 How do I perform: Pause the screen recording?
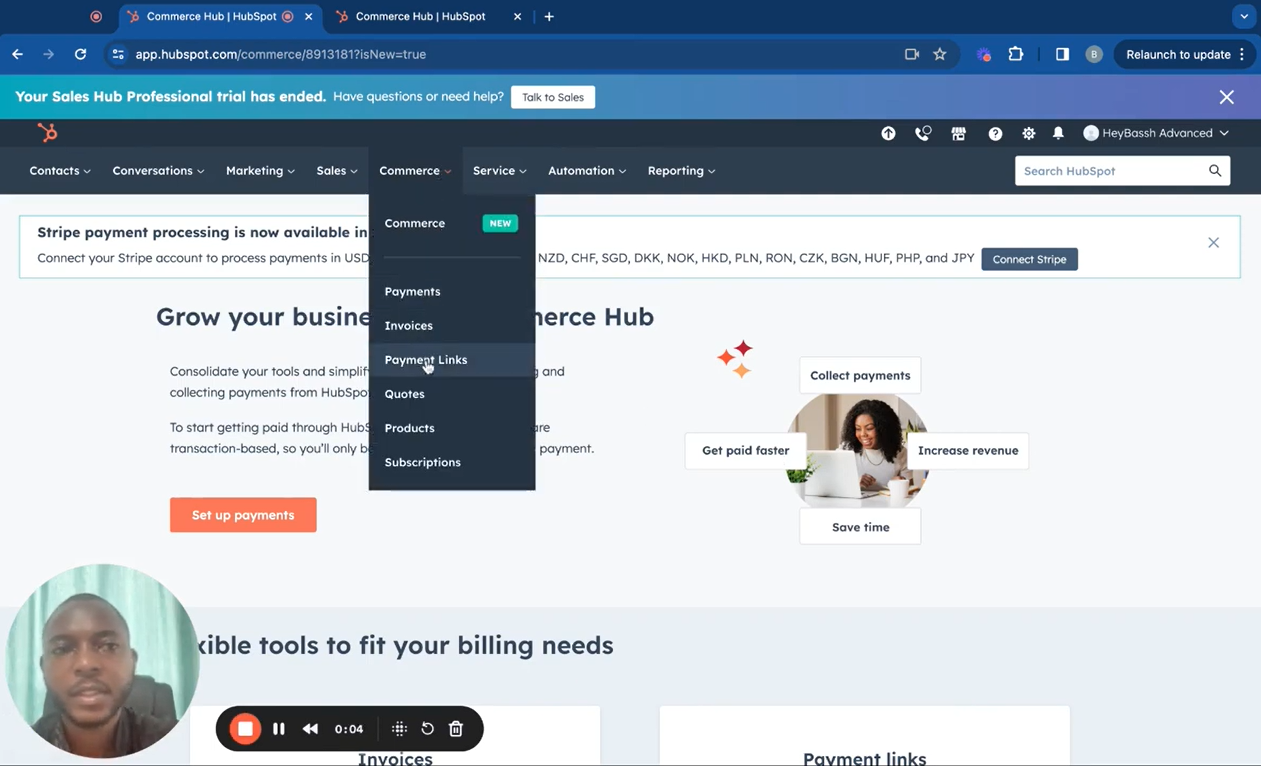coord(279,729)
